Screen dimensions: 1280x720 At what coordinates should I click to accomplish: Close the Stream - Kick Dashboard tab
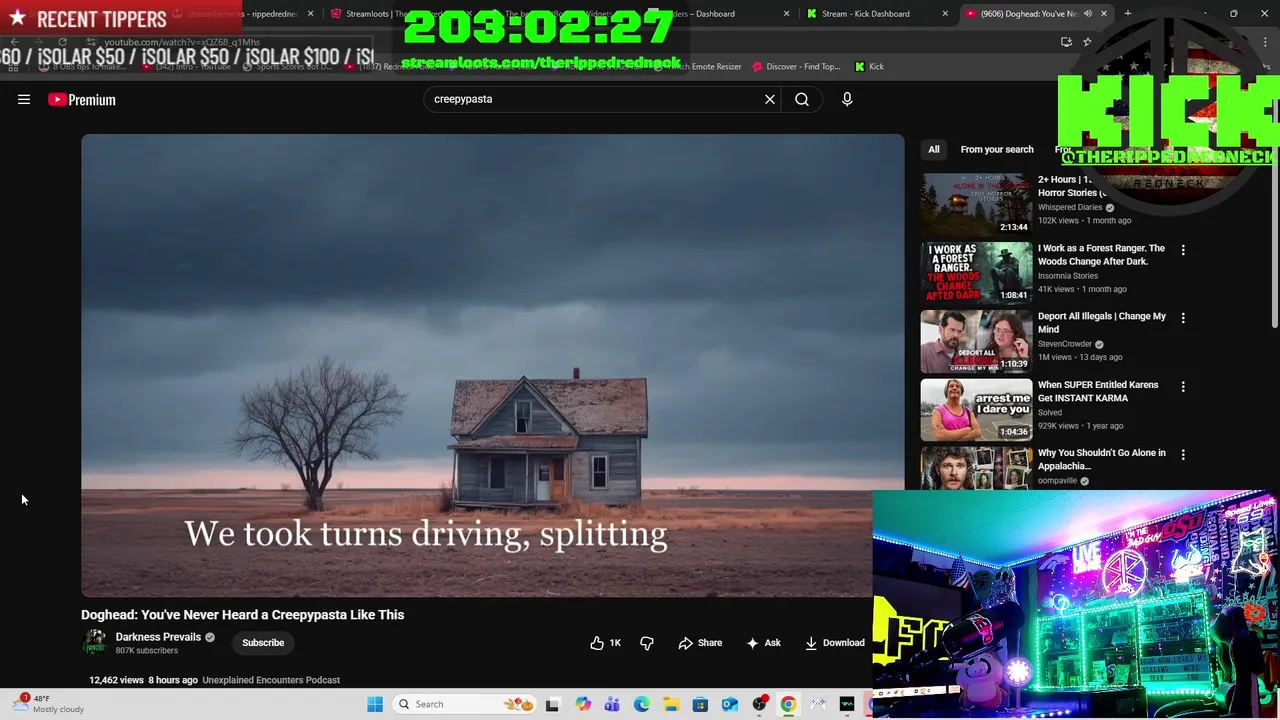pyautogui.click(x=945, y=14)
